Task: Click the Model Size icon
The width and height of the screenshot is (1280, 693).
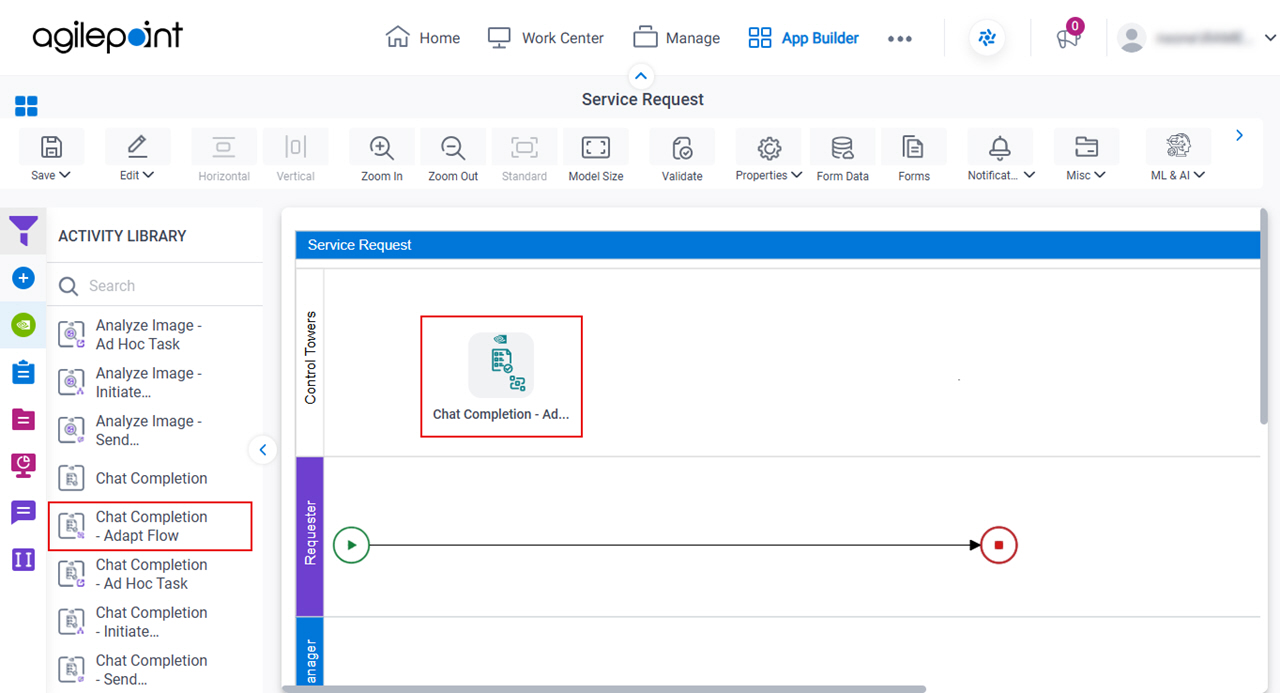Action: [x=596, y=147]
